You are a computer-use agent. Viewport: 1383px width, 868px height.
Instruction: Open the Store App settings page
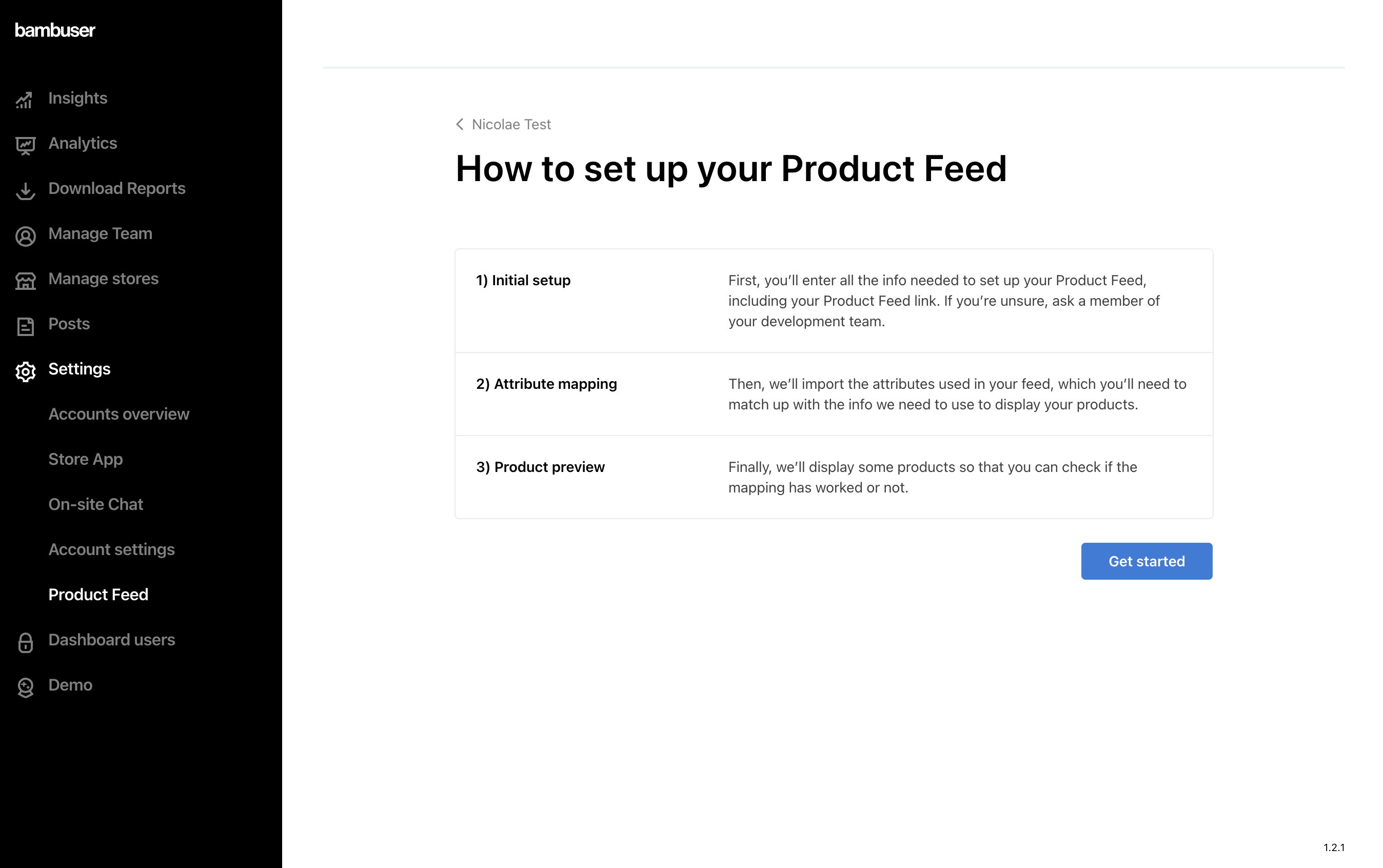86,459
